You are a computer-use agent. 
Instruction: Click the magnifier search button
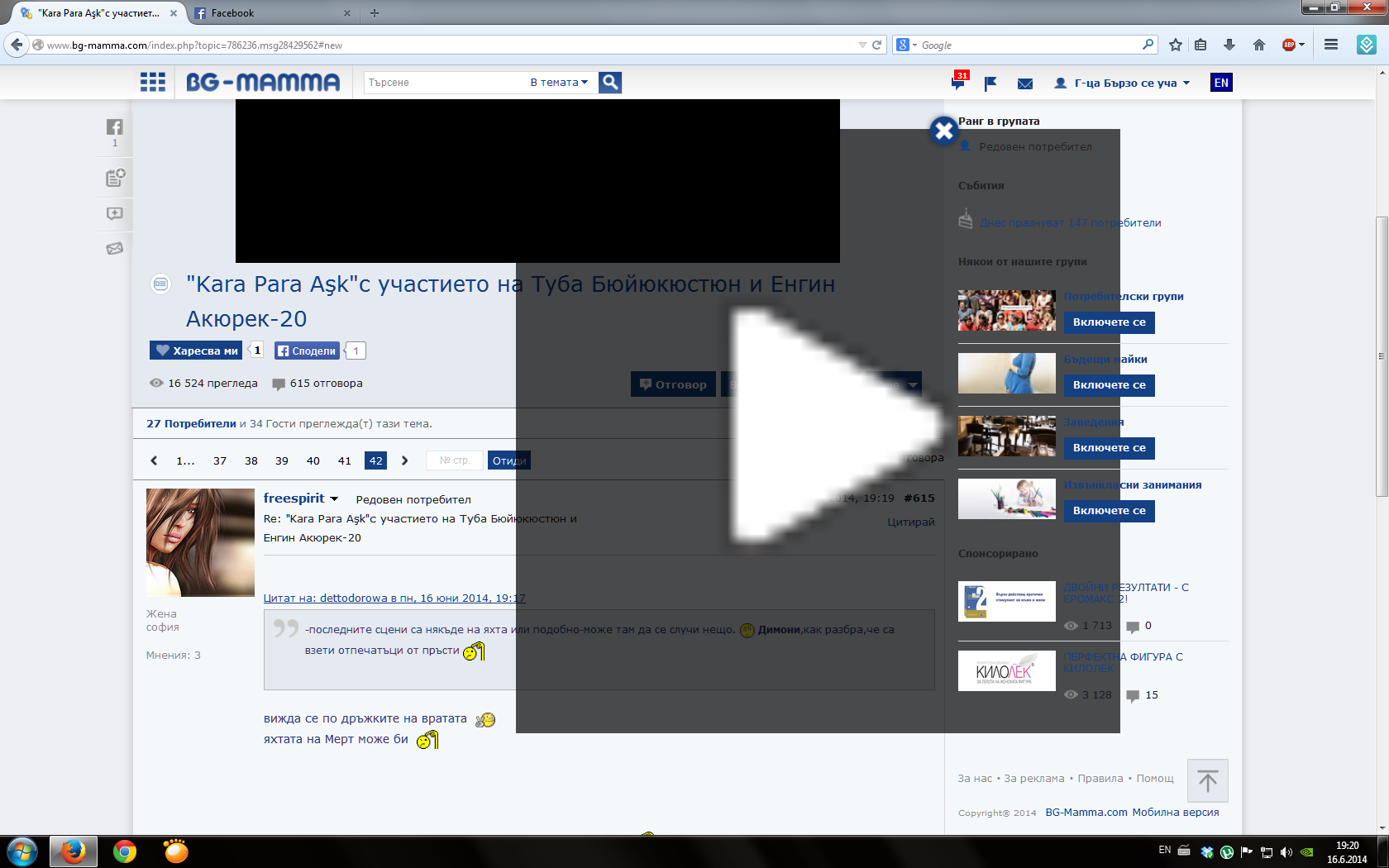tap(610, 82)
